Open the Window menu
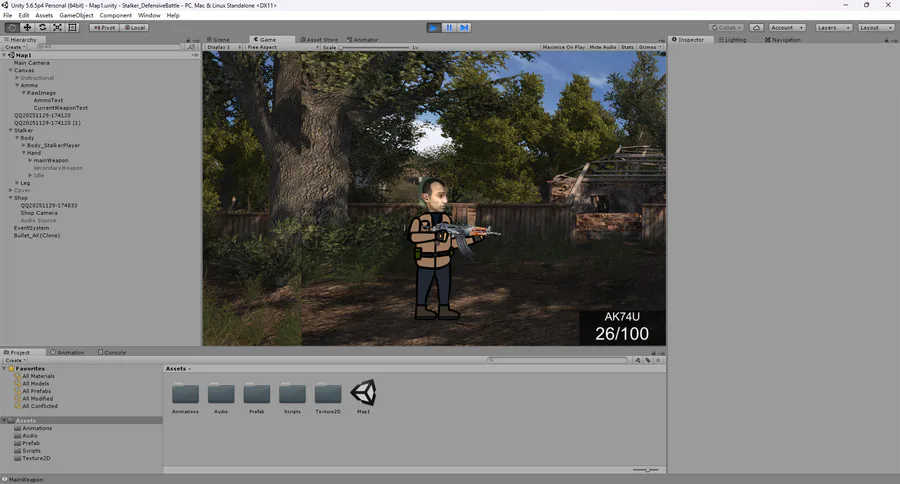The image size is (900, 484). [x=149, y=16]
